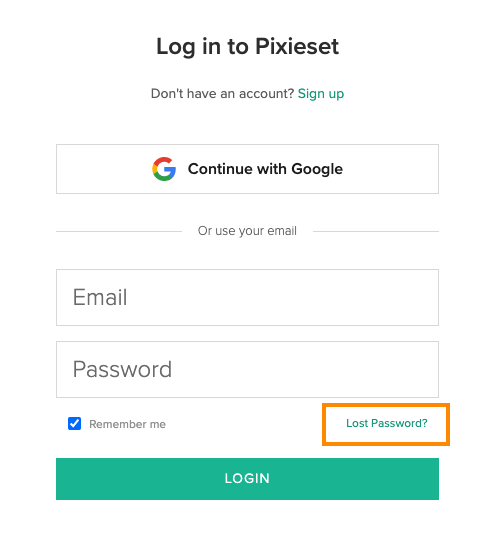Screen dimensions: 502x535
Task: Click the blue checkmark beside Remember me
Action: coord(74,424)
